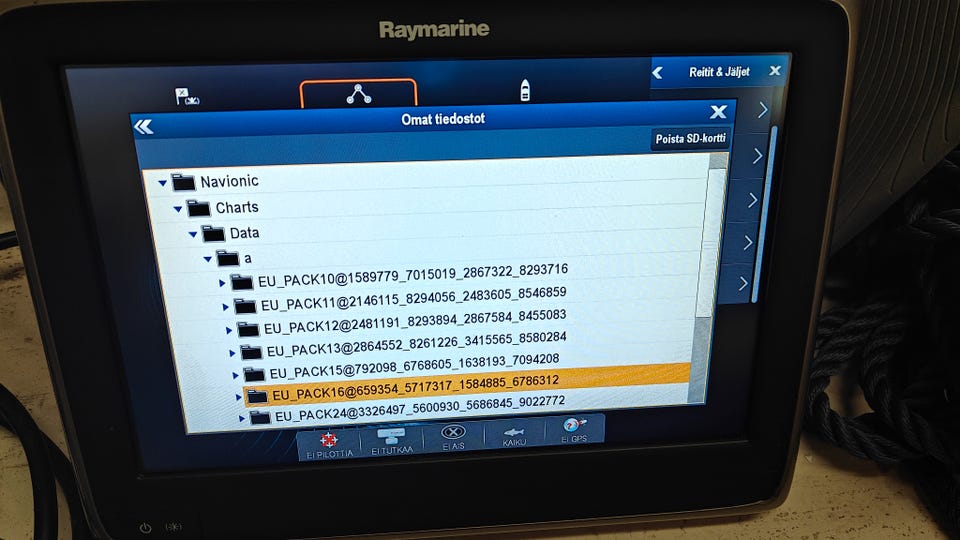960x540 pixels.
Task: Open the vessel tab icon
Action: point(525,90)
